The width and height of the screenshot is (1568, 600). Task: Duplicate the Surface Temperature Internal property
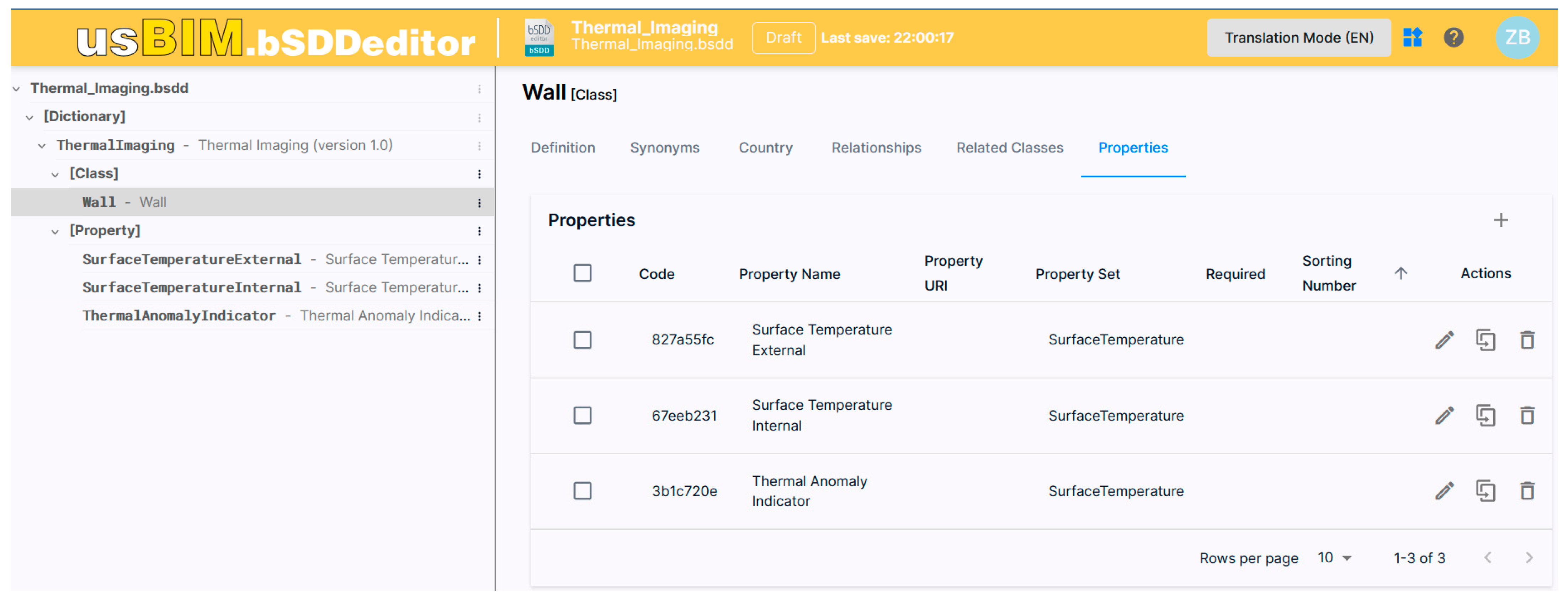click(x=1485, y=416)
